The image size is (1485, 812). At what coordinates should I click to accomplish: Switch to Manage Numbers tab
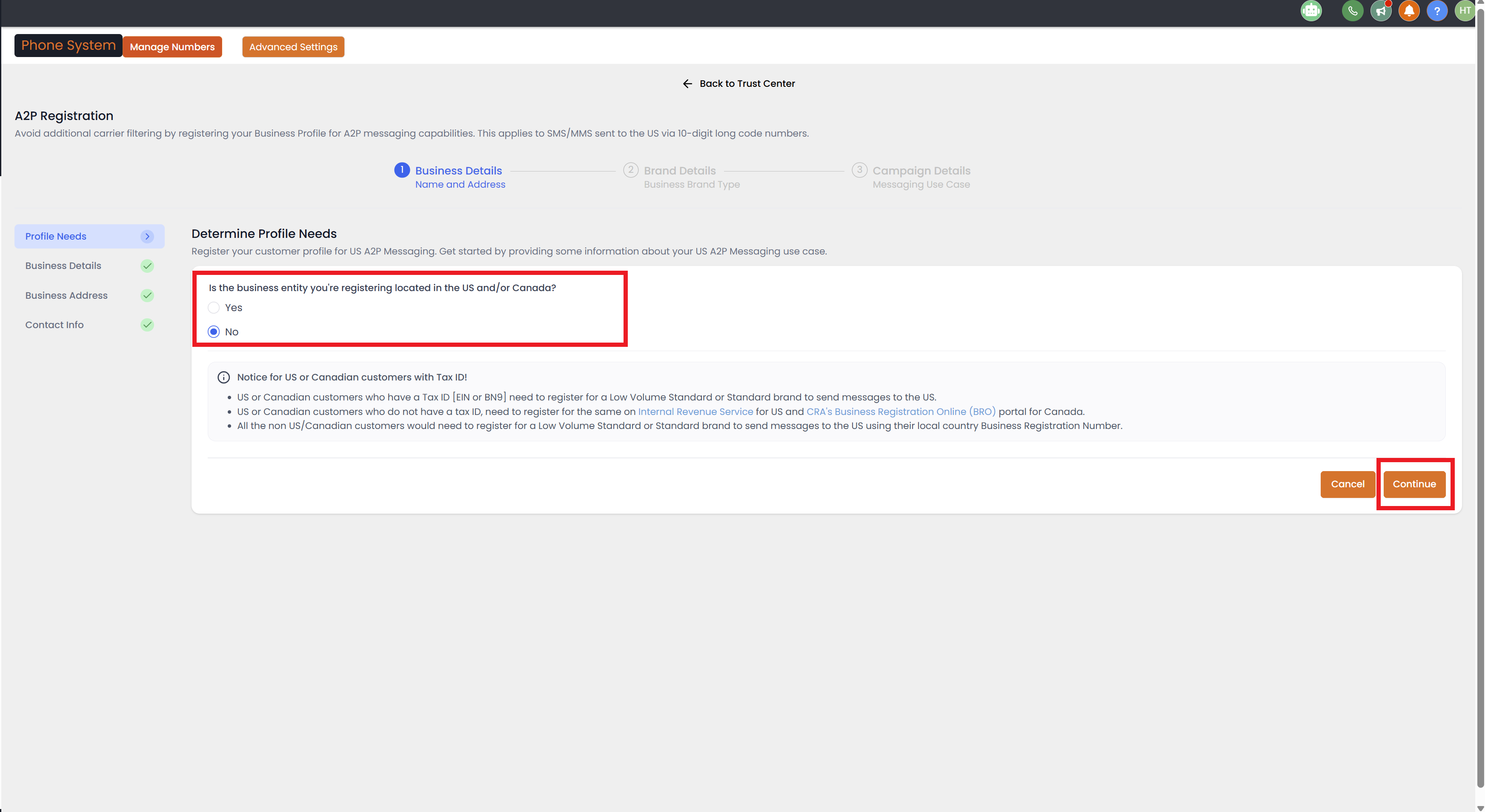coord(172,47)
